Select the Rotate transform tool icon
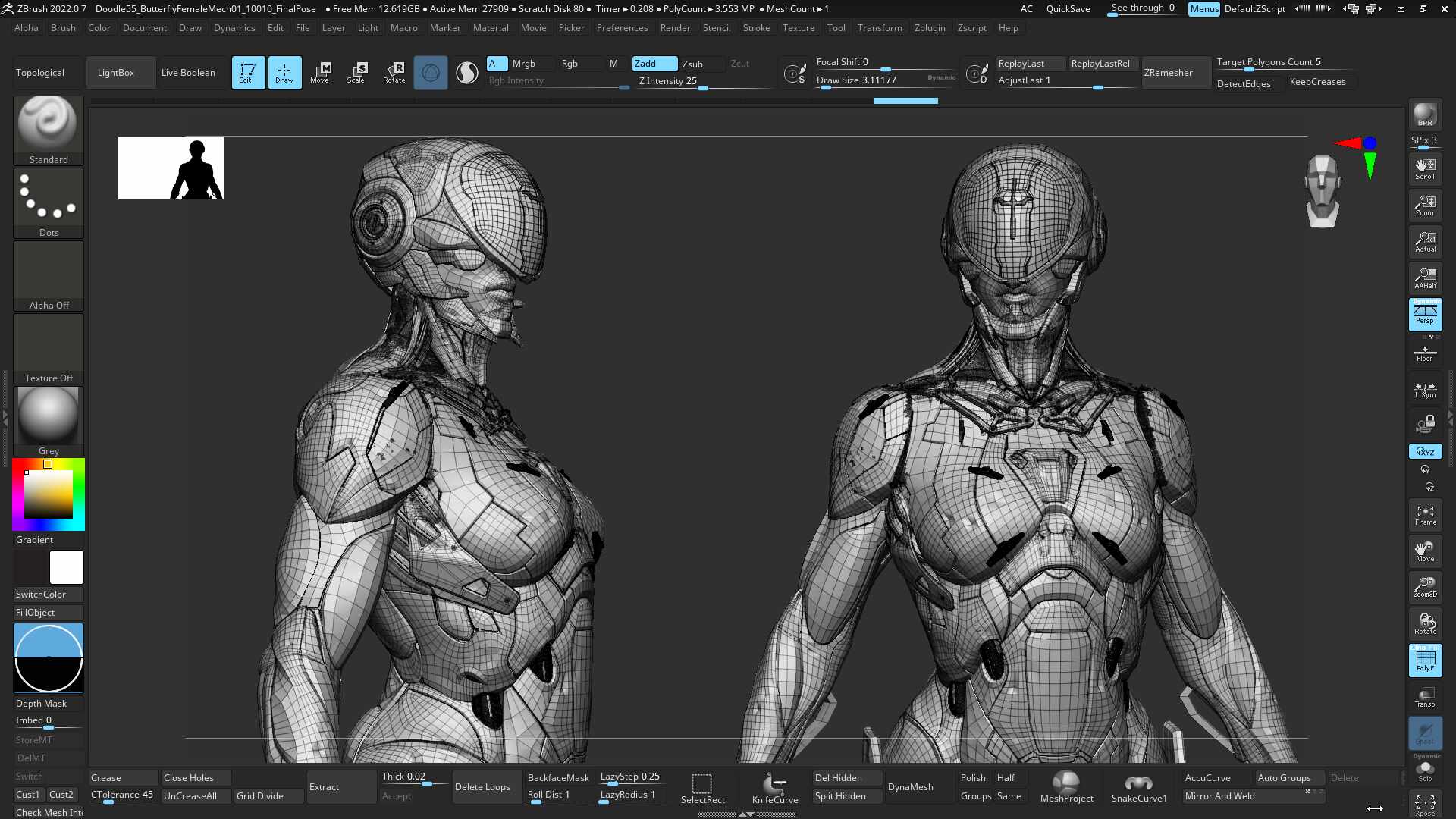Viewport: 1456px width, 819px height. click(394, 73)
